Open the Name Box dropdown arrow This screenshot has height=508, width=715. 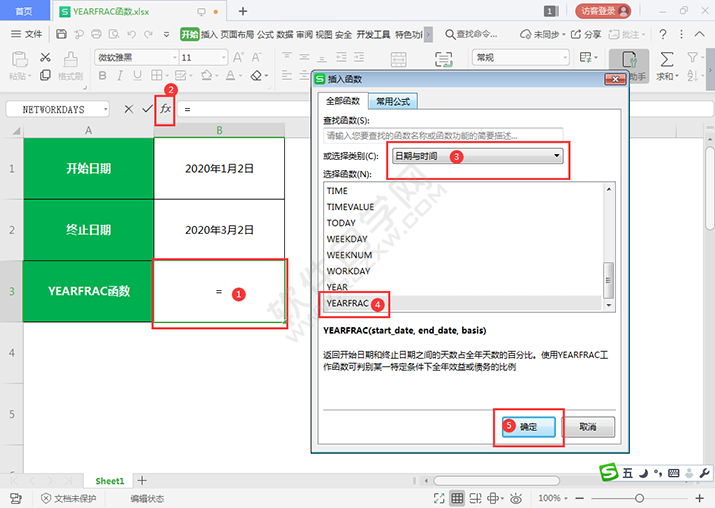click(105, 109)
